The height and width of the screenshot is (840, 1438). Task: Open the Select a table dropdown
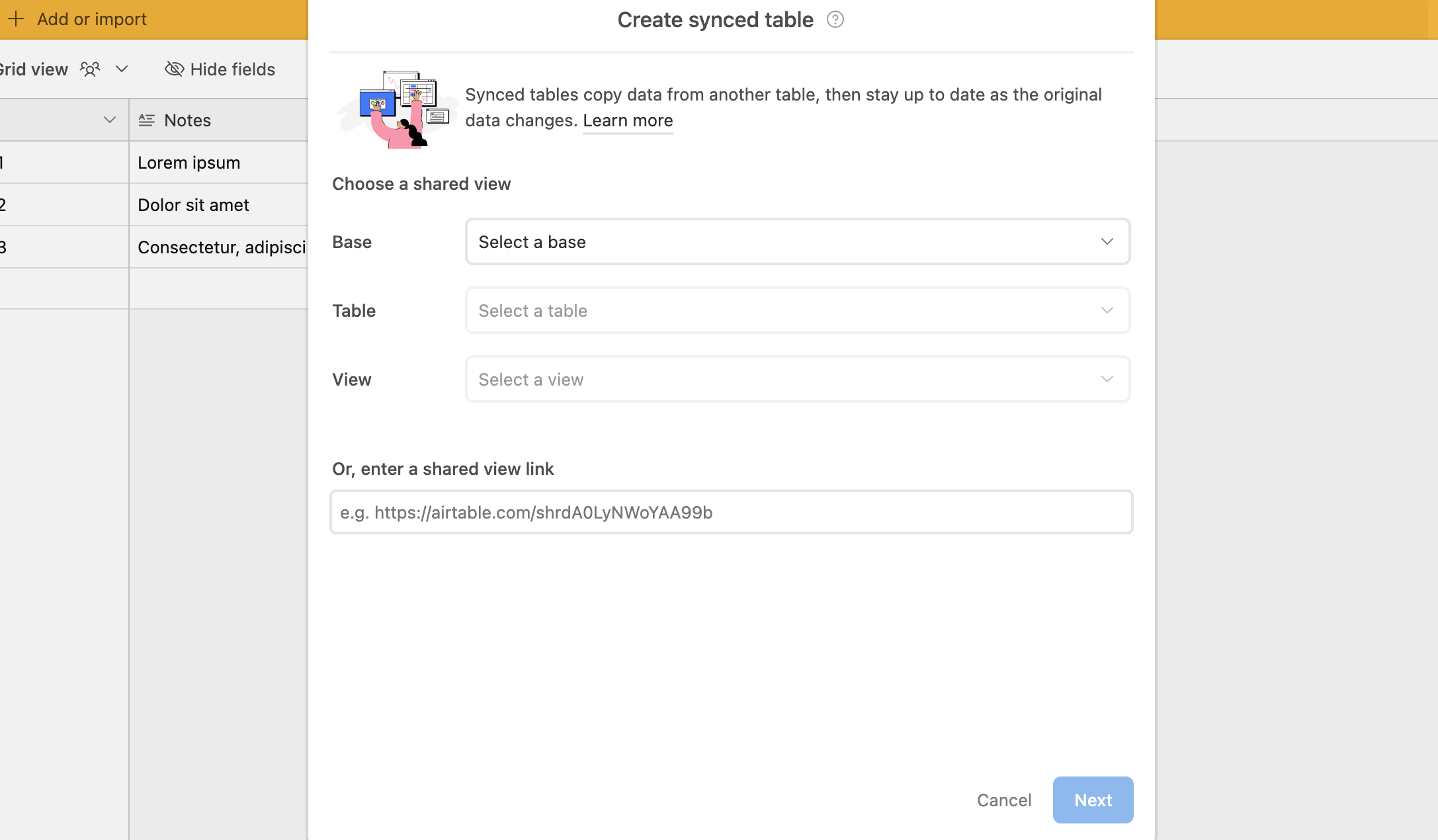(798, 310)
